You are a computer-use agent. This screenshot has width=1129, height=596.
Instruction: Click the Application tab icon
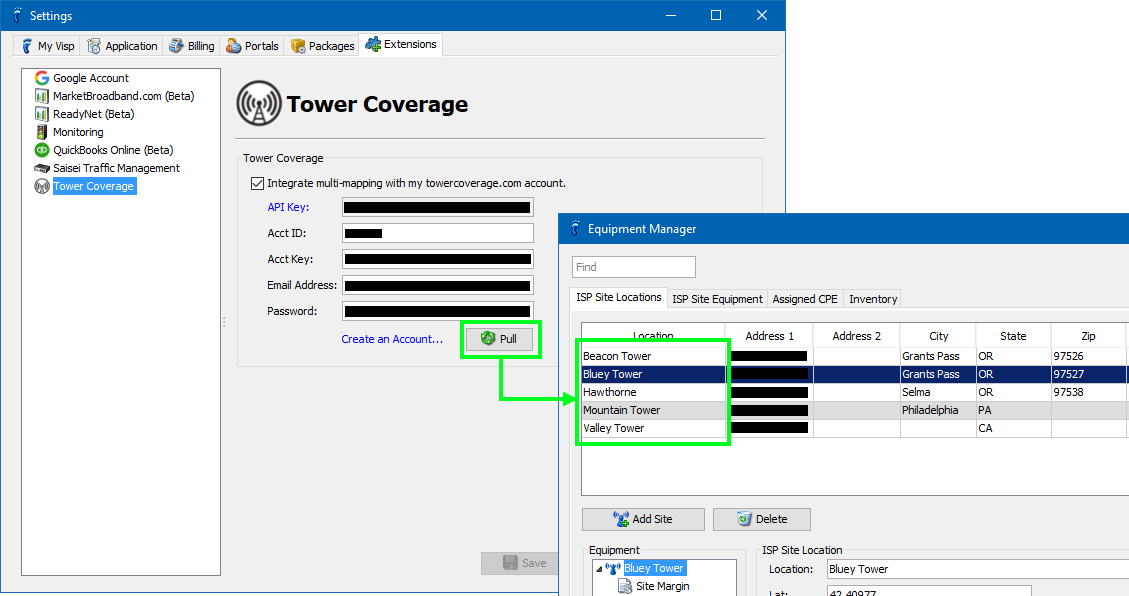94,46
